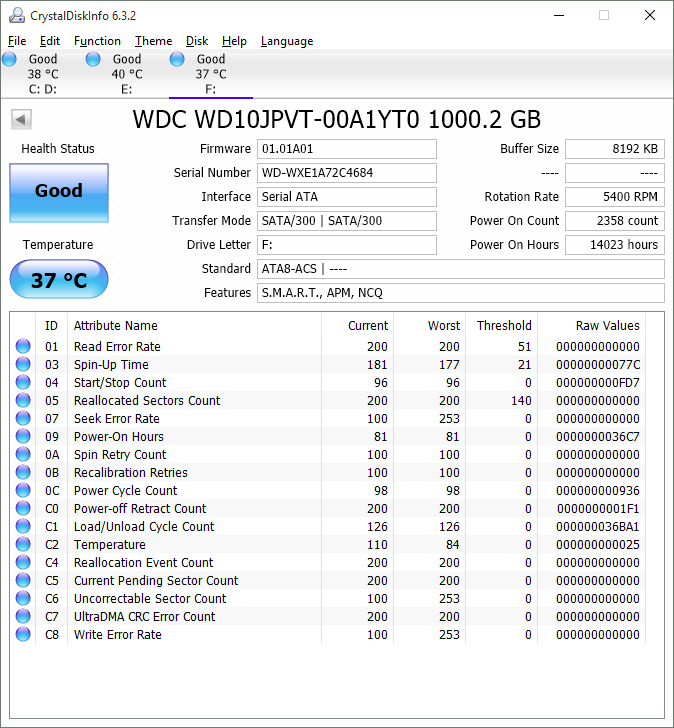The image size is (674, 728).
Task: Open the Theme menu
Action: [154, 41]
